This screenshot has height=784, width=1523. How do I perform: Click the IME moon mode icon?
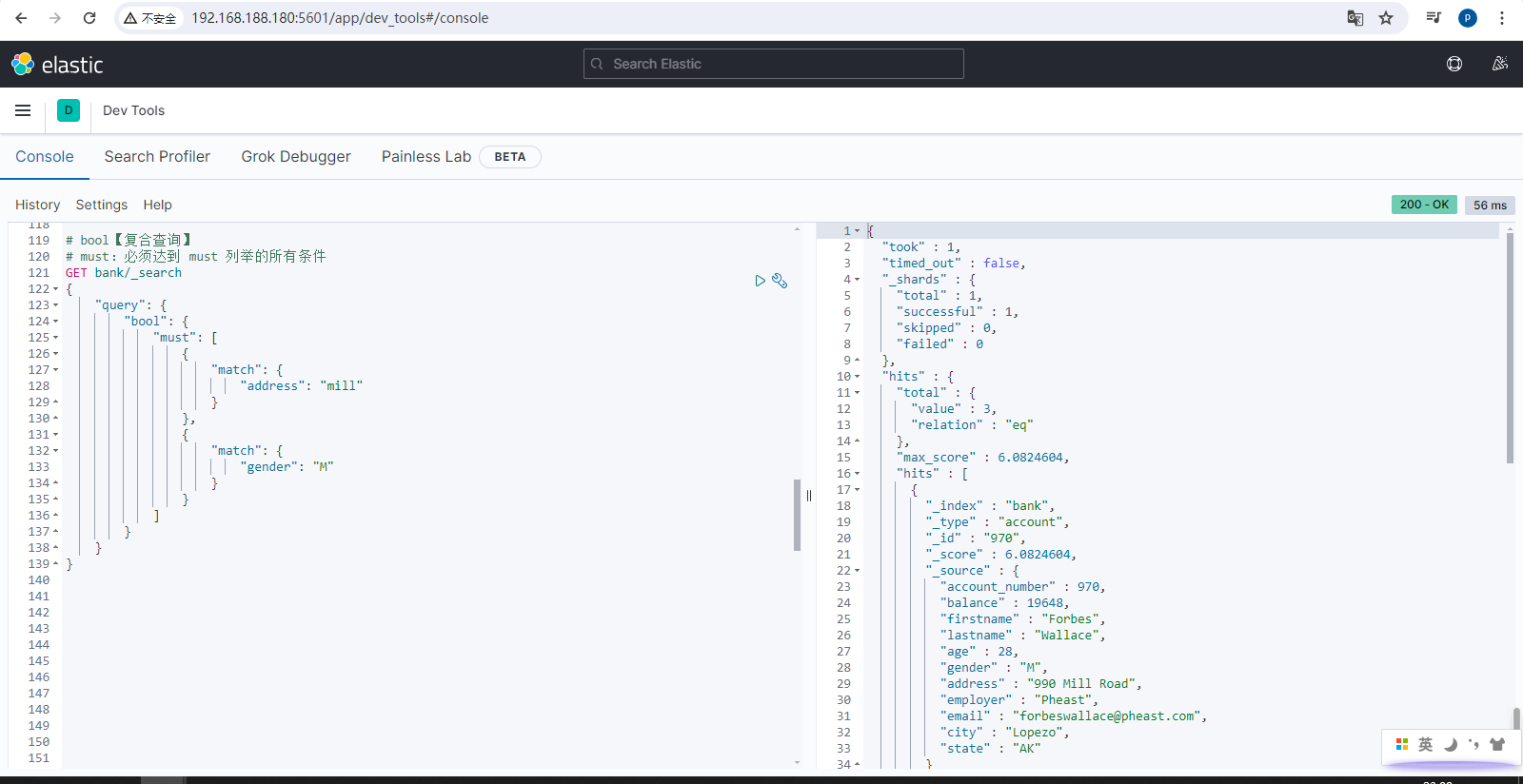pos(1450,745)
